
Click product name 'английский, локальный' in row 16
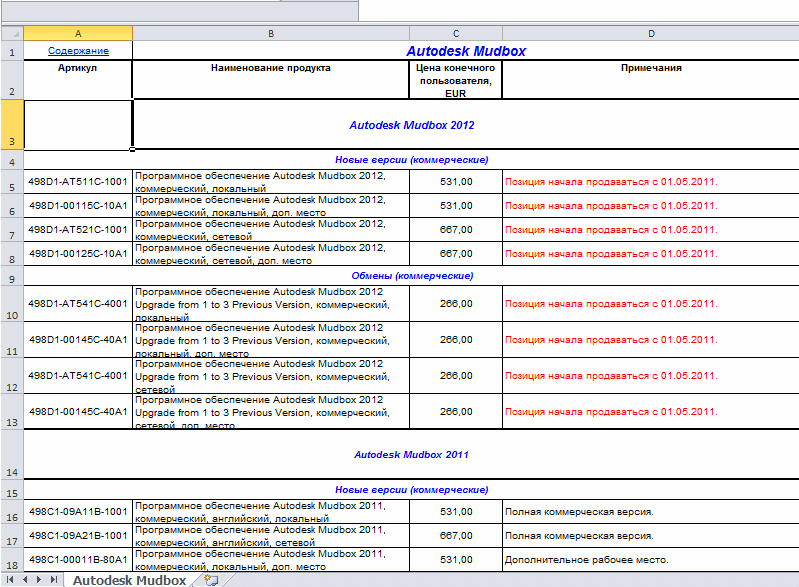pos(271,512)
